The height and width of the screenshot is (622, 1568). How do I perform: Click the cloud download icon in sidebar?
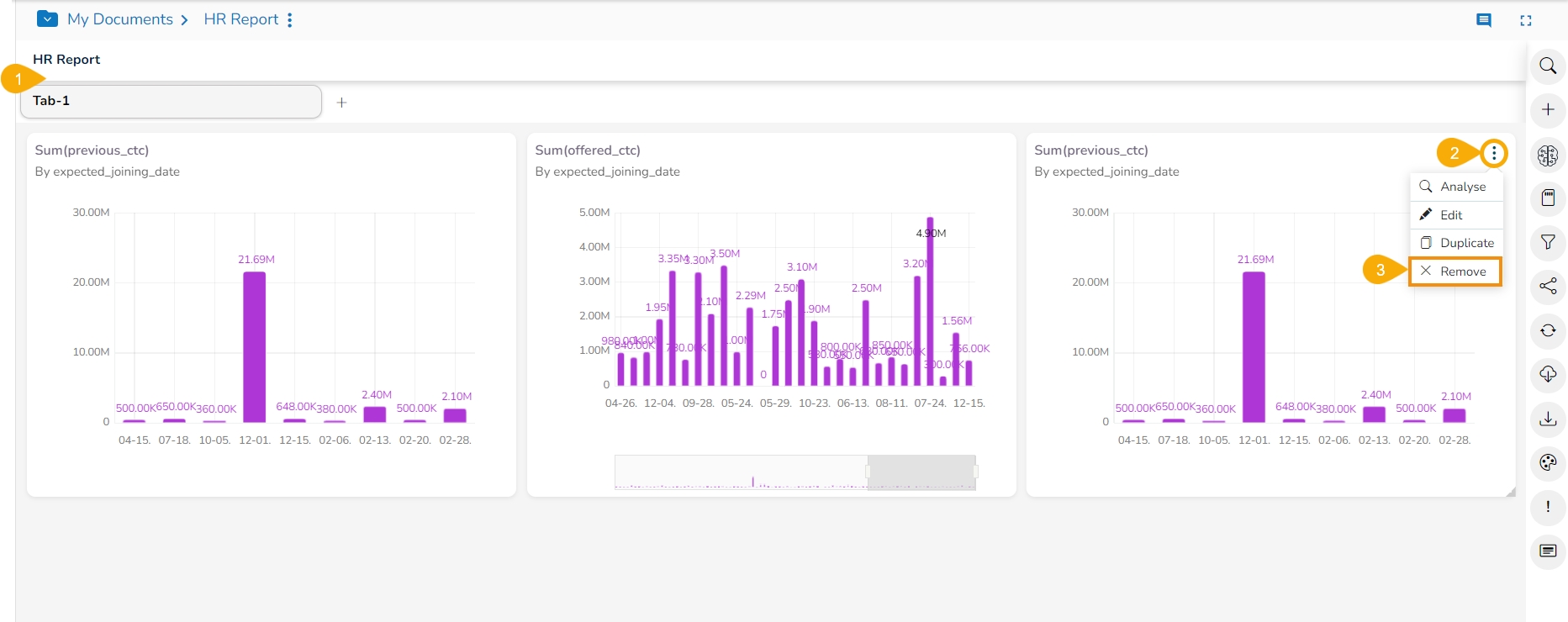coord(1548,374)
